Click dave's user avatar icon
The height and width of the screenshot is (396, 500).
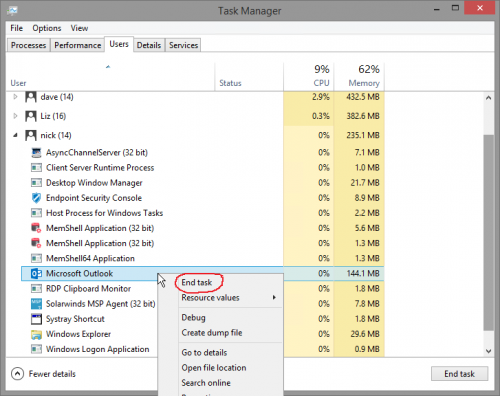[x=31, y=97]
